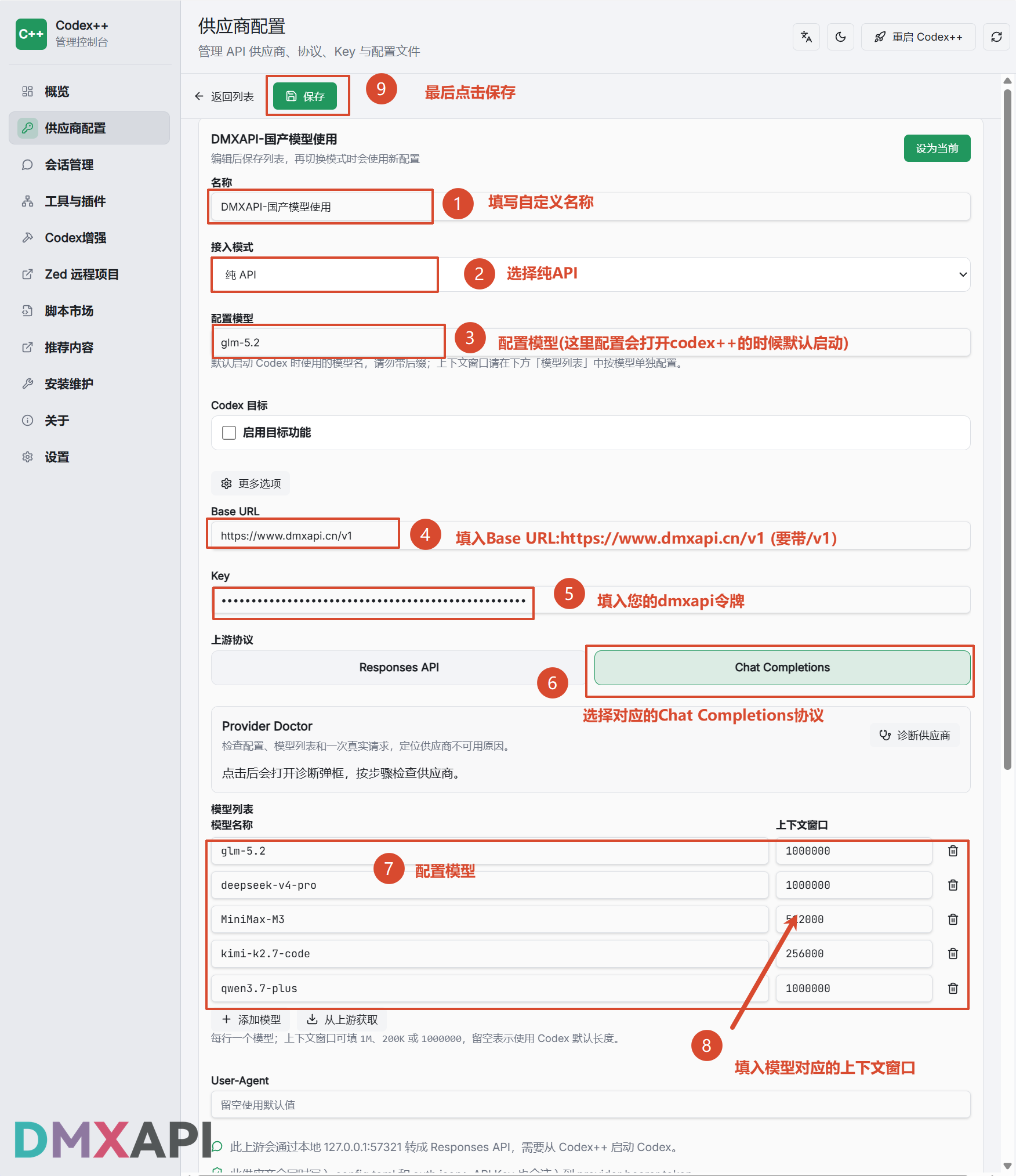The height and width of the screenshot is (1176, 1016).
Task: Click the green 保存 button
Action: [x=305, y=96]
